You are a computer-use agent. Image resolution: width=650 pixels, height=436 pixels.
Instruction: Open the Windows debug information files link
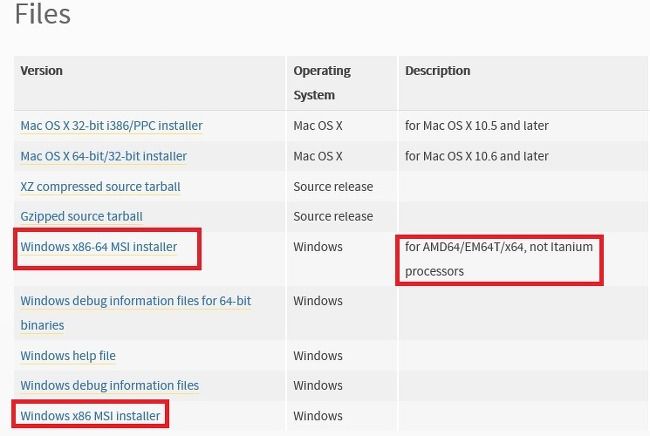pyautogui.click(x=110, y=385)
